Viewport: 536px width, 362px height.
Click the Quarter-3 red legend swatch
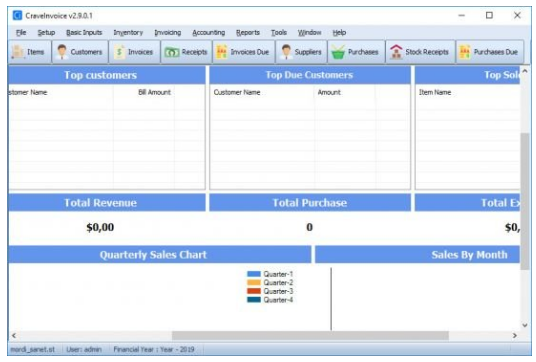254,291
